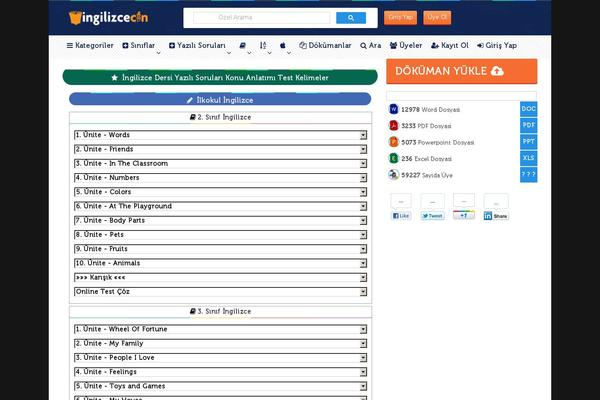Screen dimensions: 600x400
Task: Expand the 3. Ünite - People I Love dropdown
Action: 220,358
